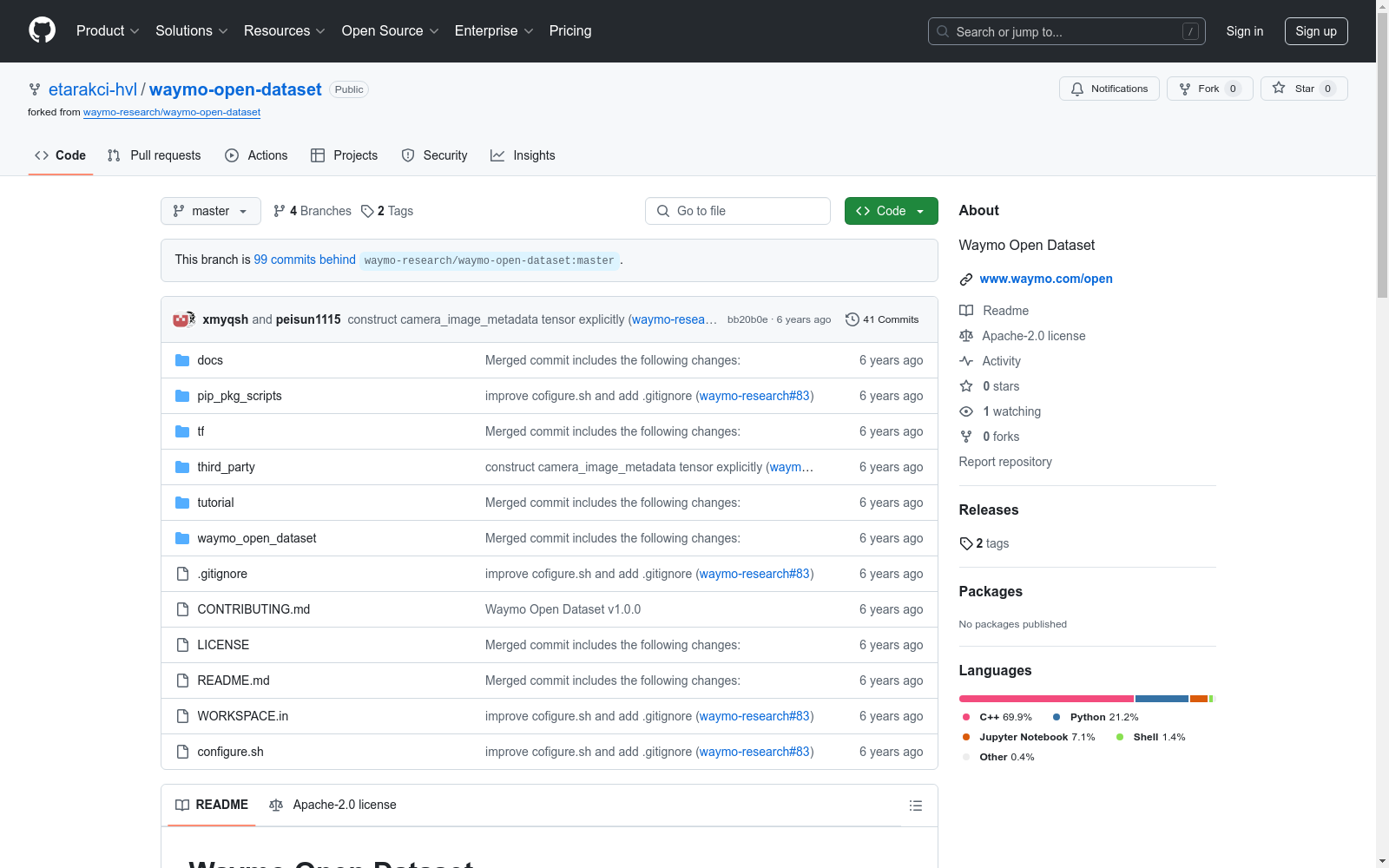
Task: Expand the green Code dropdown button
Action: (892, 211)
